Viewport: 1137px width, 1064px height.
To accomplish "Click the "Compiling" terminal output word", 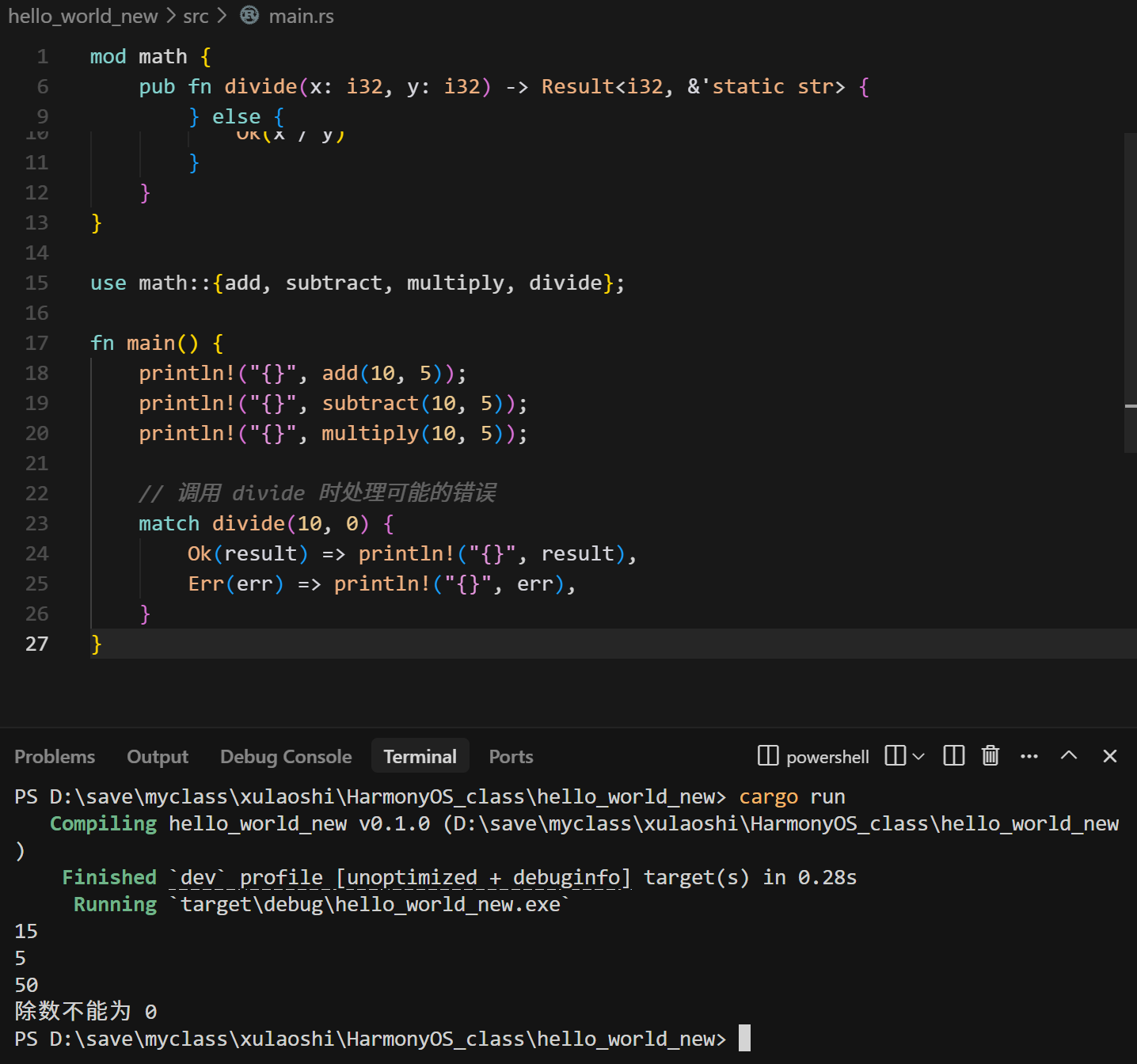I will tap(103, 823).
